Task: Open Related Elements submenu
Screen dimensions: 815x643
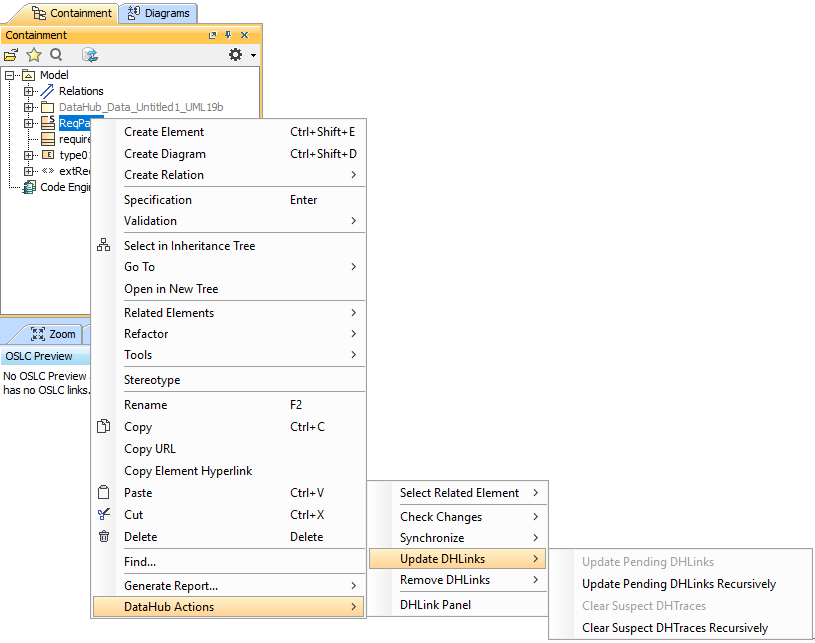Action: point(229,312)
